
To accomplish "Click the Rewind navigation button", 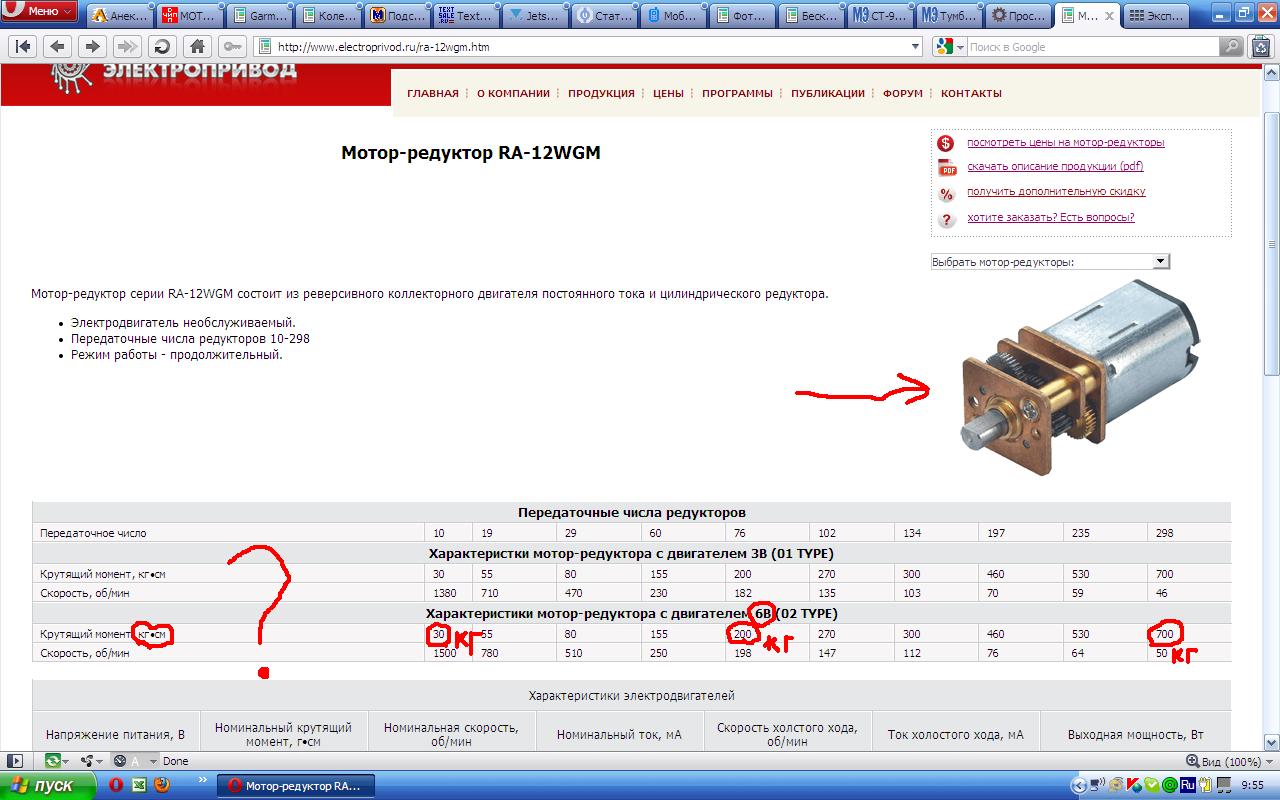I will 23,47.
